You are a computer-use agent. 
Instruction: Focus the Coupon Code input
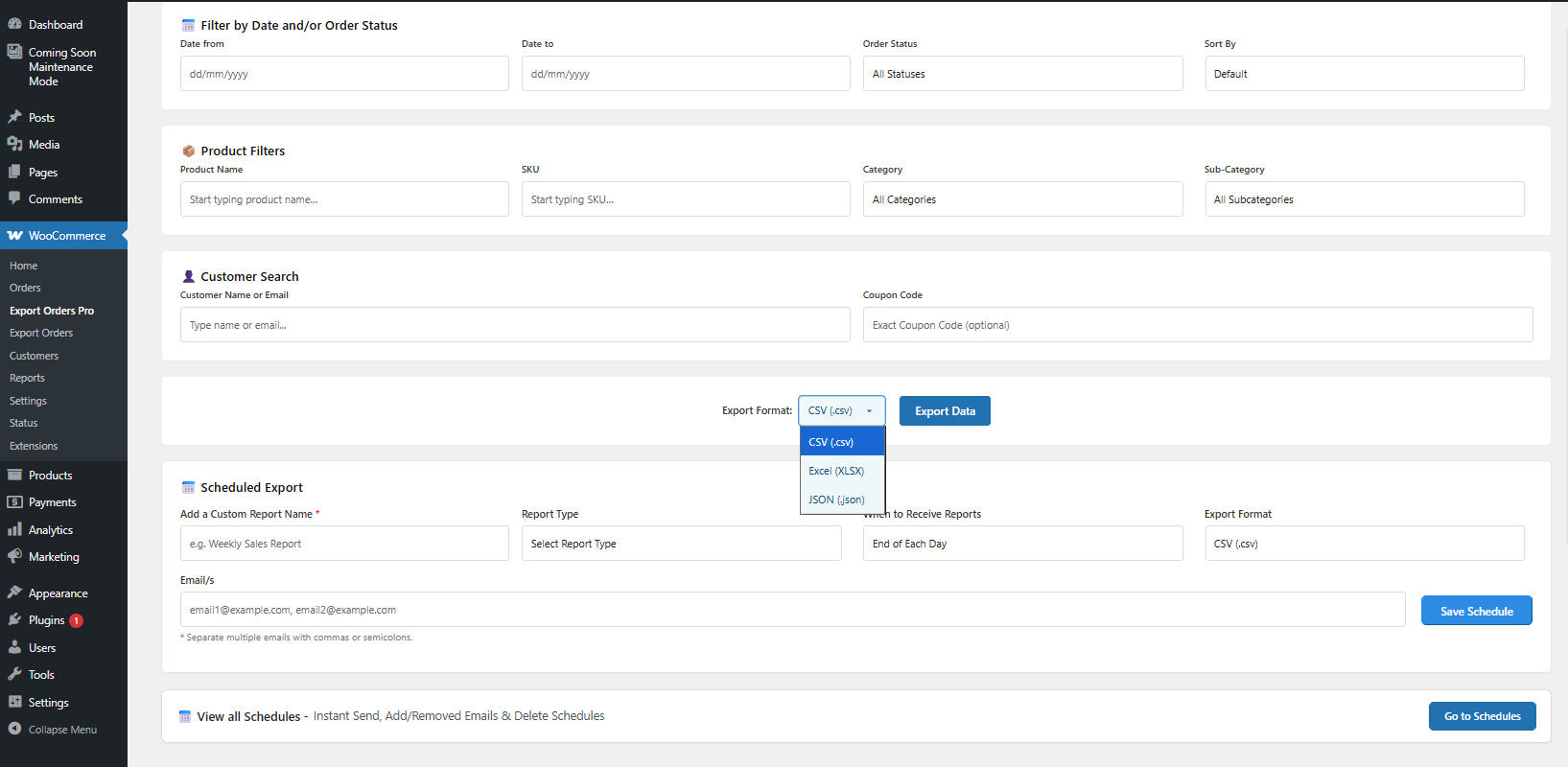point(1198,325)
